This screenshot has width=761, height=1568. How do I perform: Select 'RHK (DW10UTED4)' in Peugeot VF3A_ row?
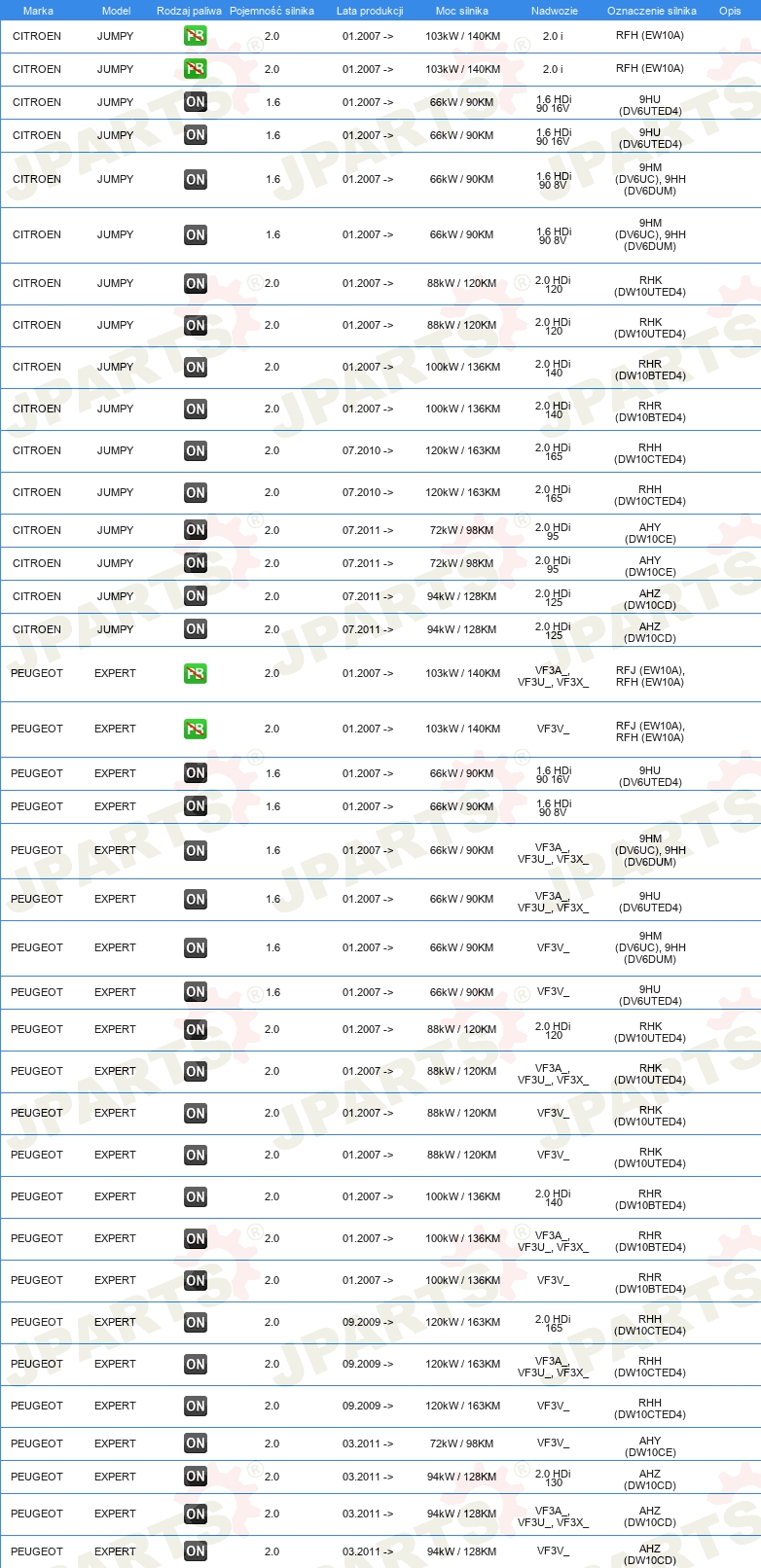[650, 1074]
